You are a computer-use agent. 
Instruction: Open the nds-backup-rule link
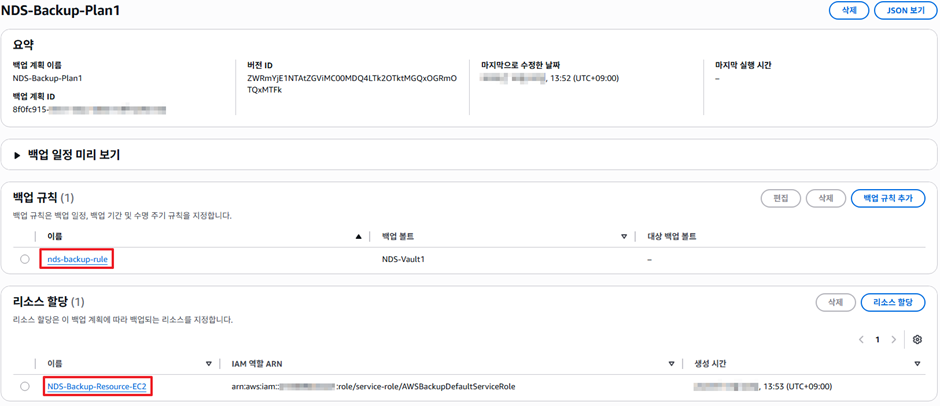pyautogui.click(x=78, y=259)
